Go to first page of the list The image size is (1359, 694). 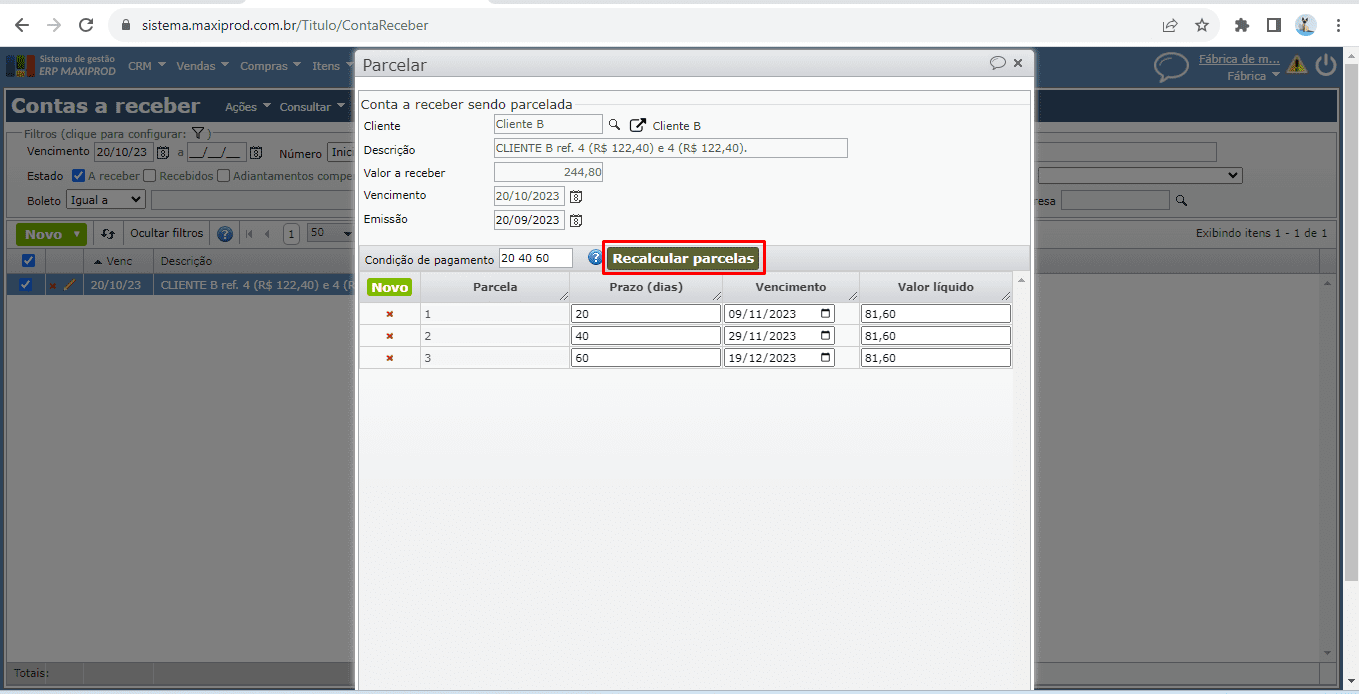click(249, 234)
